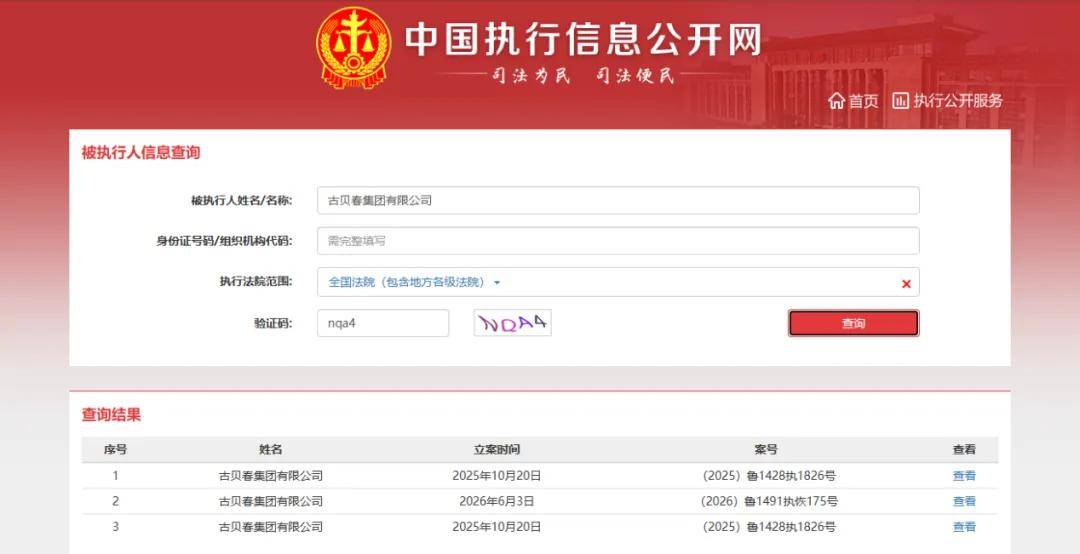1080x554 pixels.
Task: Click the 案号 column header
Action: coord(766,449)
